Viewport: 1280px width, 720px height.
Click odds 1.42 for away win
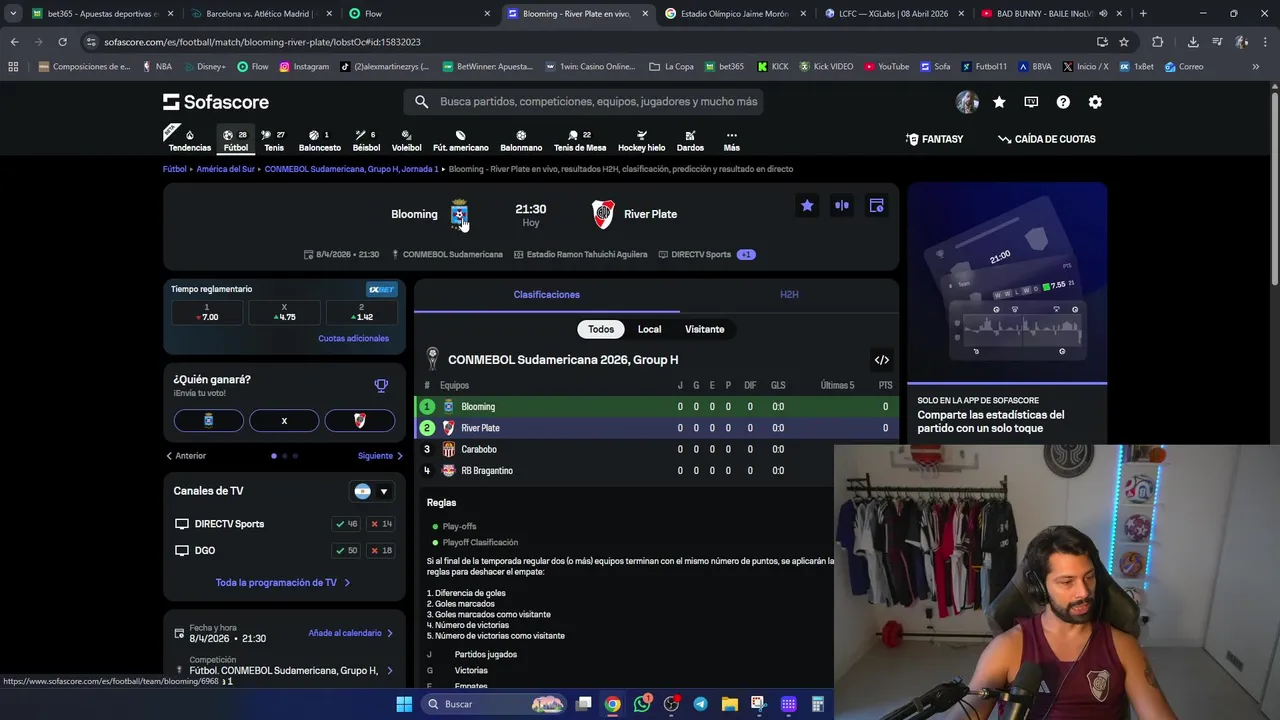[361, 313]
